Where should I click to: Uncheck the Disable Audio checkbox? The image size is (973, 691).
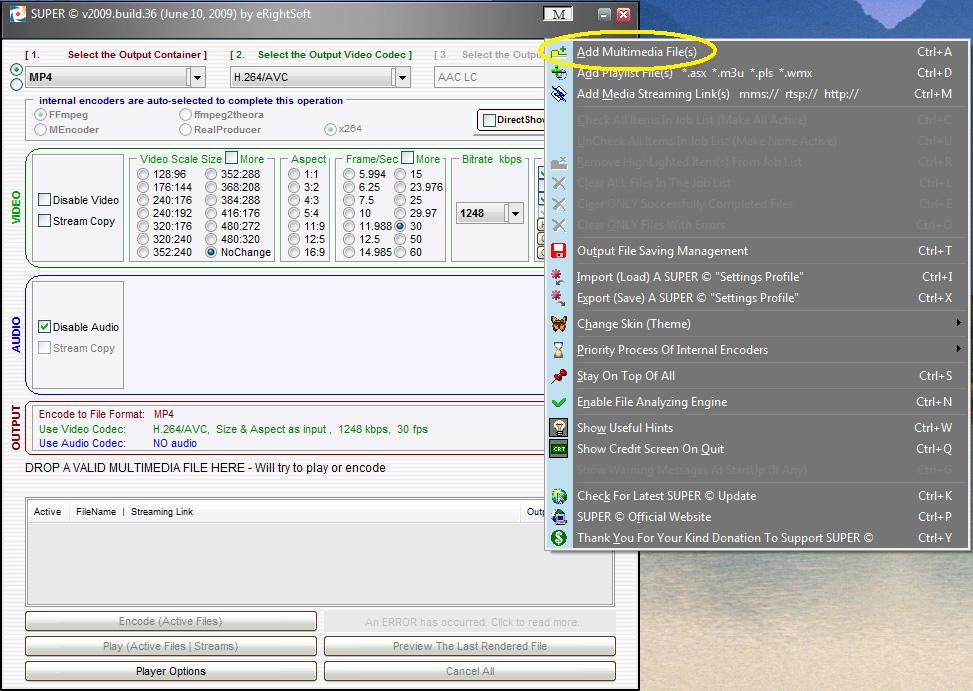click(44, 327)
